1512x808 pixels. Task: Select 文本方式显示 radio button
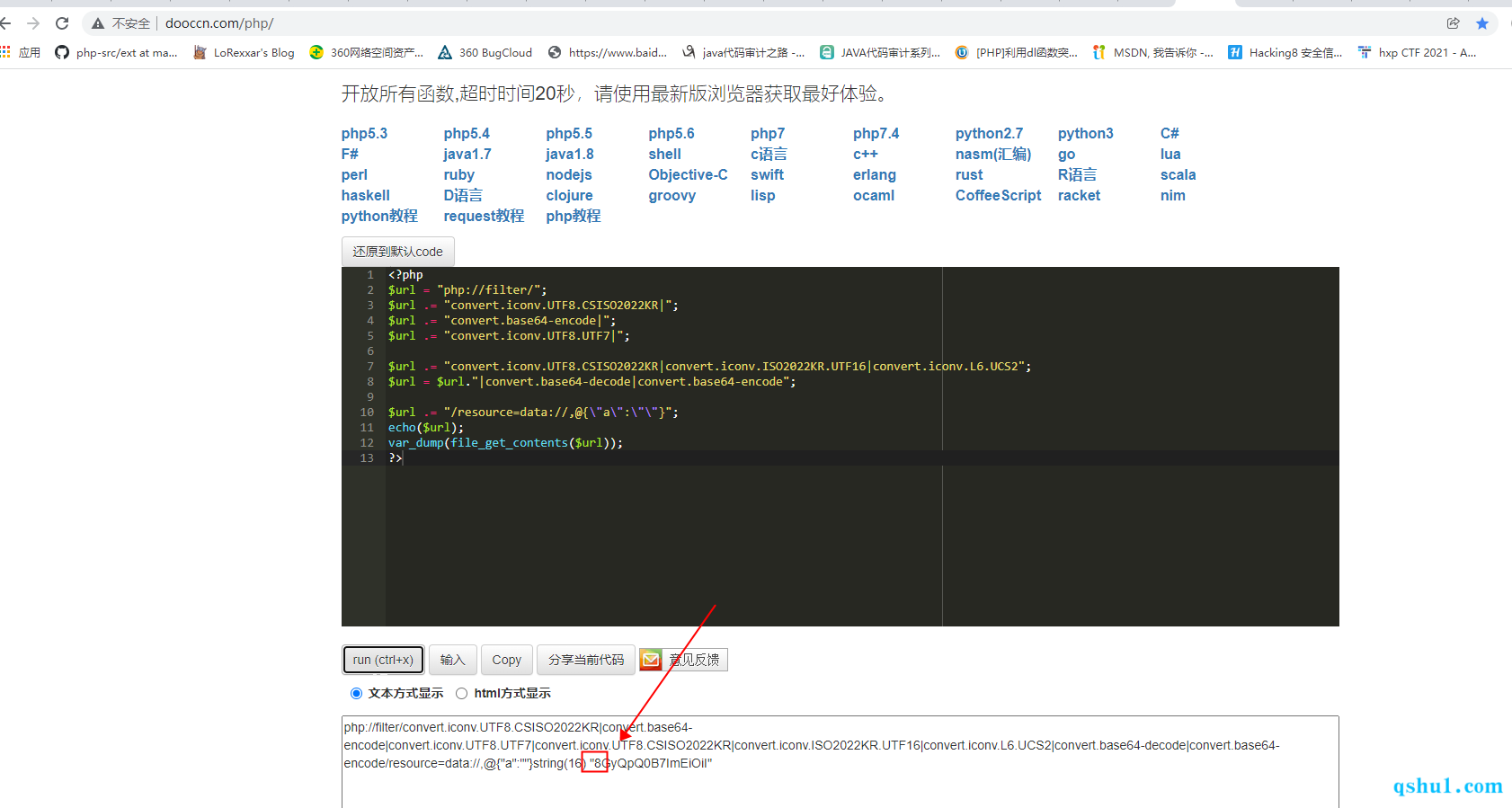pos(356,693)
